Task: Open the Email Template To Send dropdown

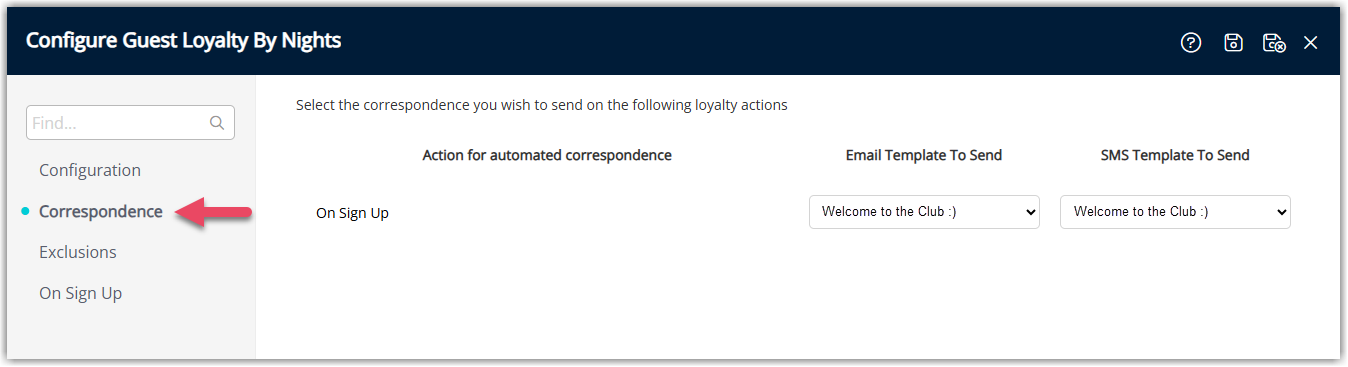Action: pyautogui.click(x=924, y=212)
